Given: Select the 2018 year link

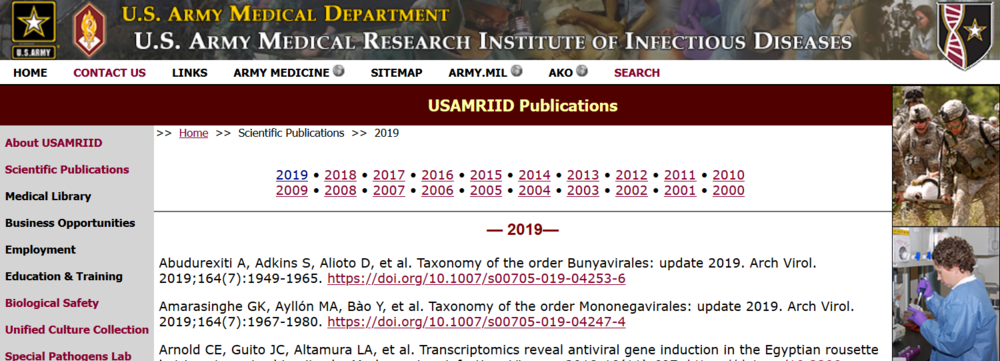Looking at the screenshot, I should coord(341,175).
